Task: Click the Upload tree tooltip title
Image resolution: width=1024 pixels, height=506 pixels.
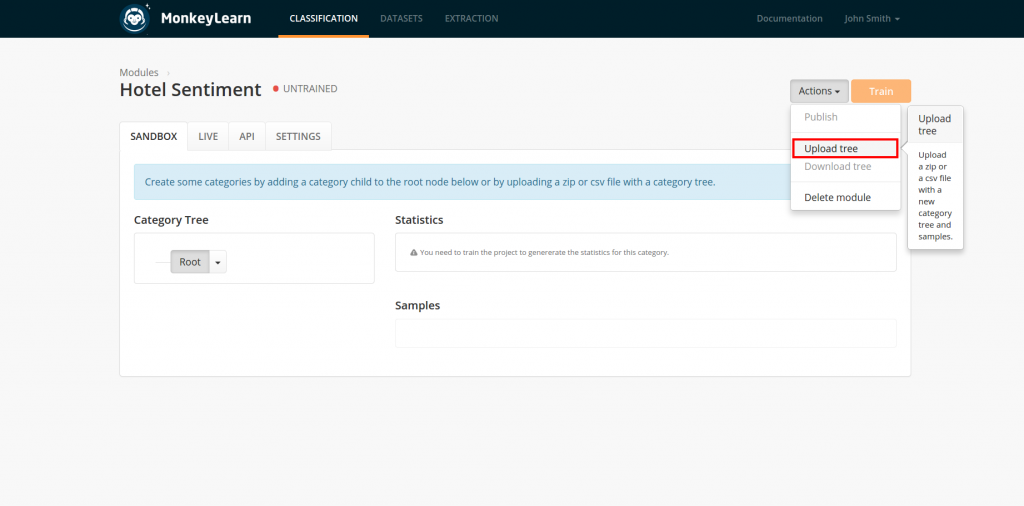Action: (x=935, y=125)
